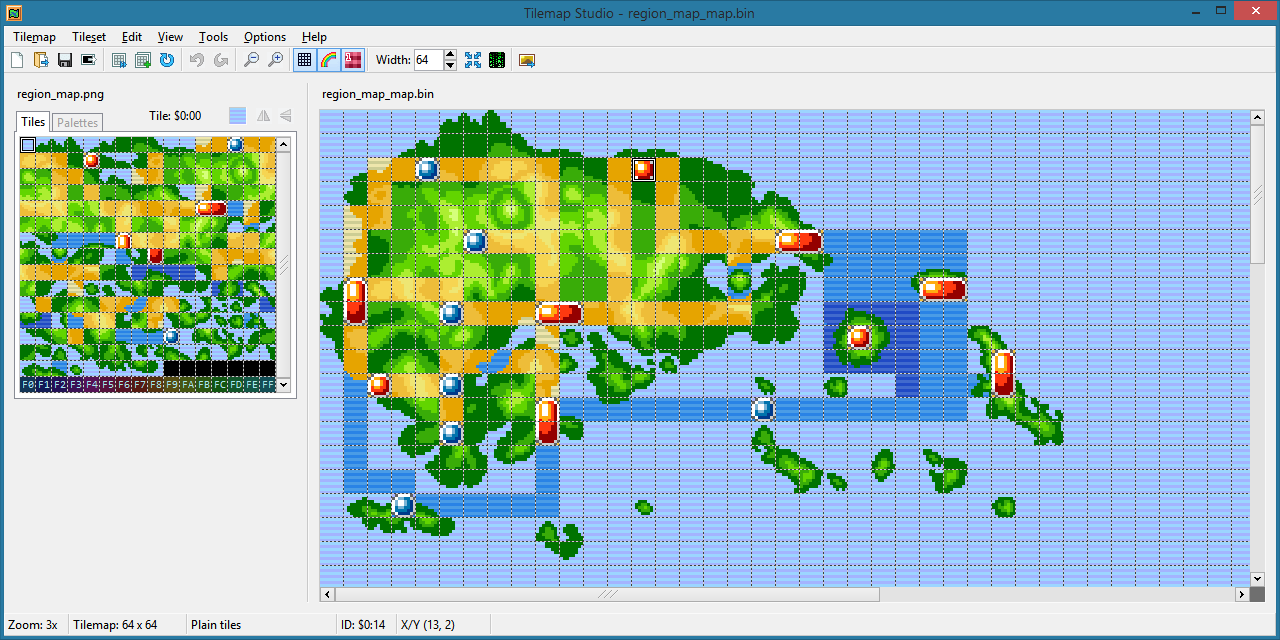Image resolution: width=1280 pixels, height=640 pixels.
Task: Redo the last undone action
Action: [x=220, y=59]
